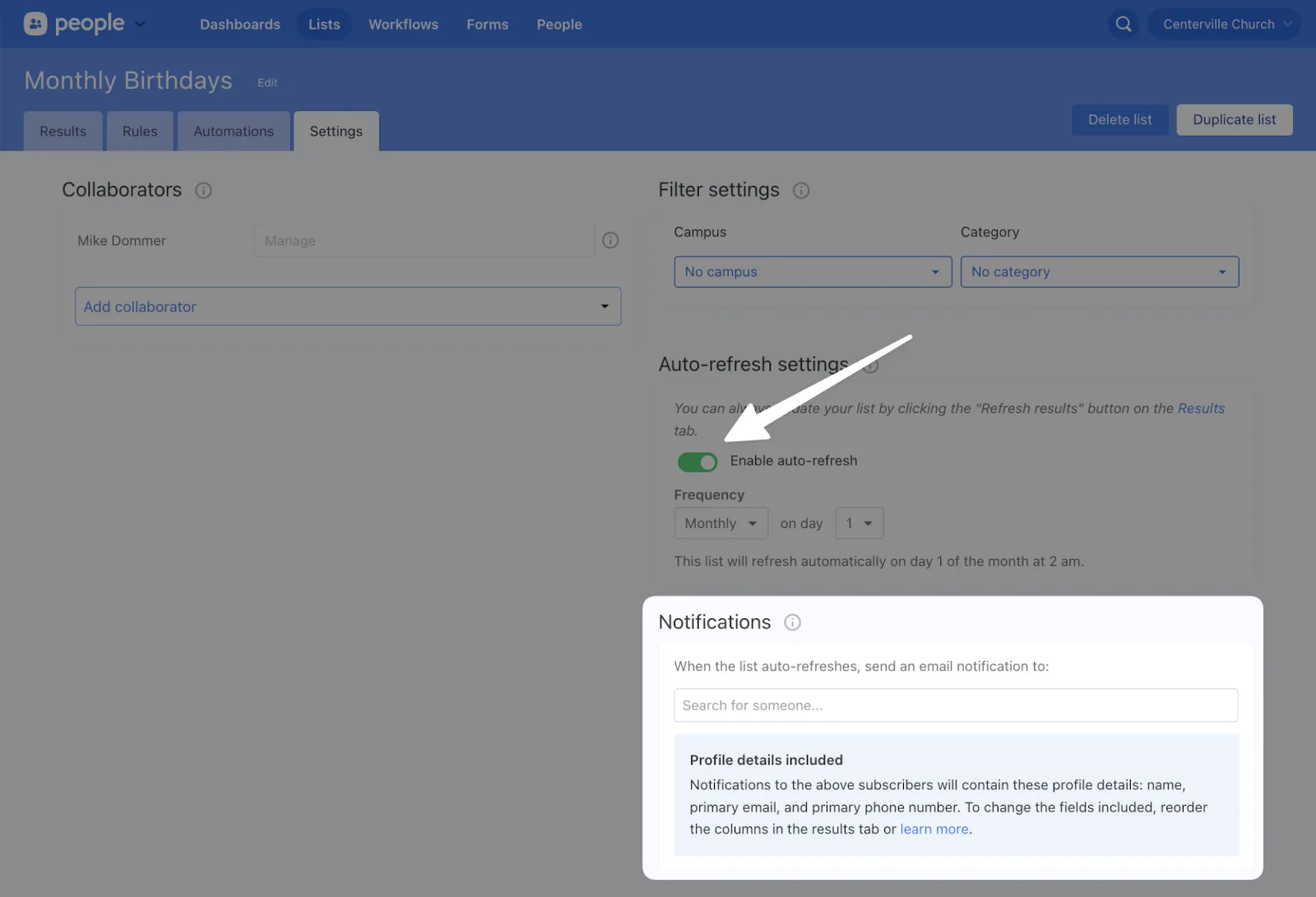
Task: Select the refresh day number dropdown
Action: [859, 524]
